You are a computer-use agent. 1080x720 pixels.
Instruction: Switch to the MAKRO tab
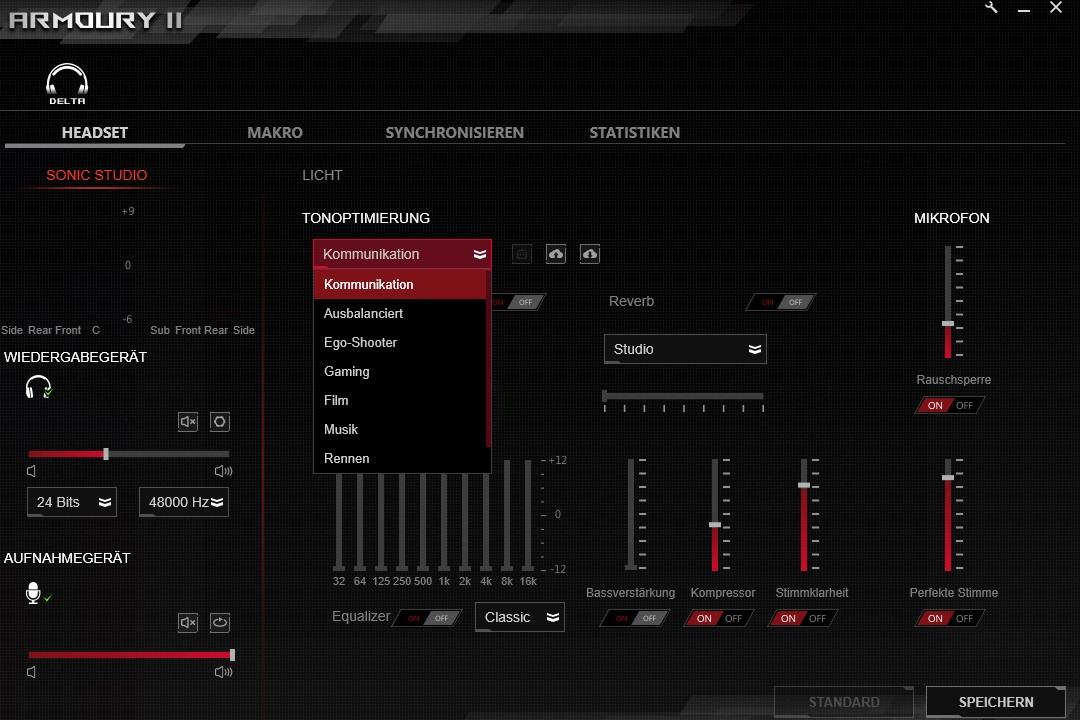tap(275, 132)
